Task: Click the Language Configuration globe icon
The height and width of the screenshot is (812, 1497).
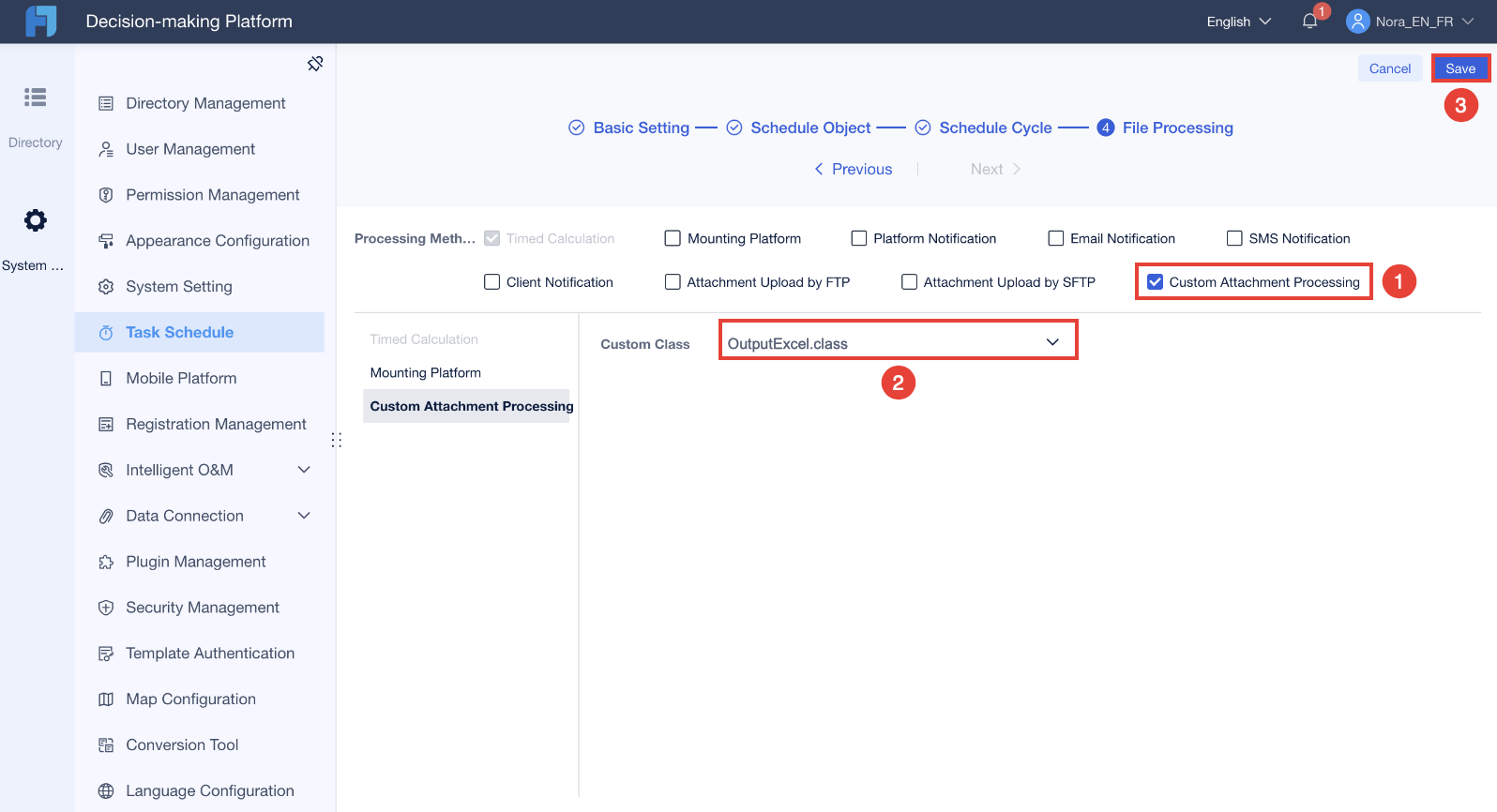Action: point(106,791)
